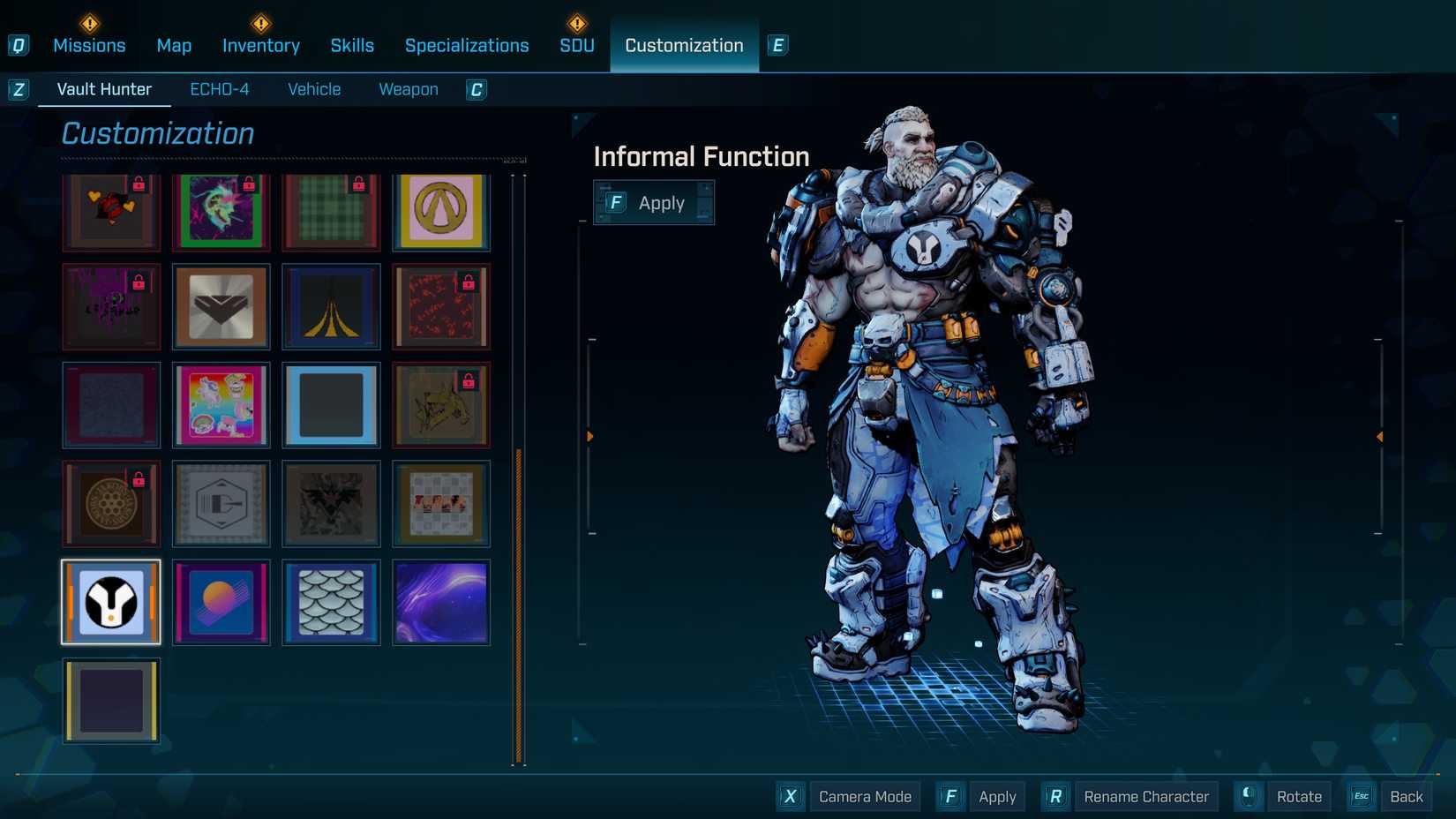Open the Map tab
Screen dimensions: 1456x819
(x=174, y=46)
